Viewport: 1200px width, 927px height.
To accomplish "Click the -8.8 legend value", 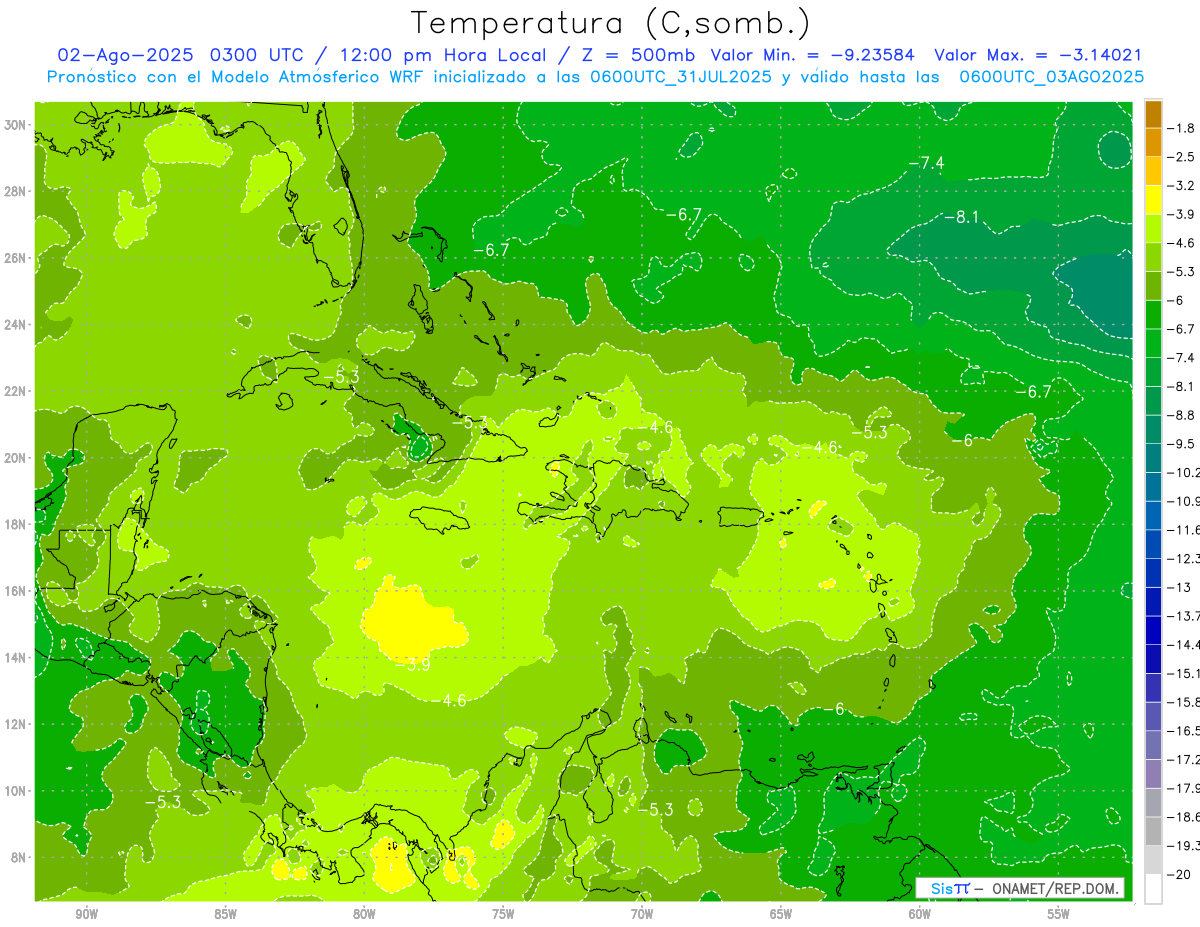I will [1182, 415].
